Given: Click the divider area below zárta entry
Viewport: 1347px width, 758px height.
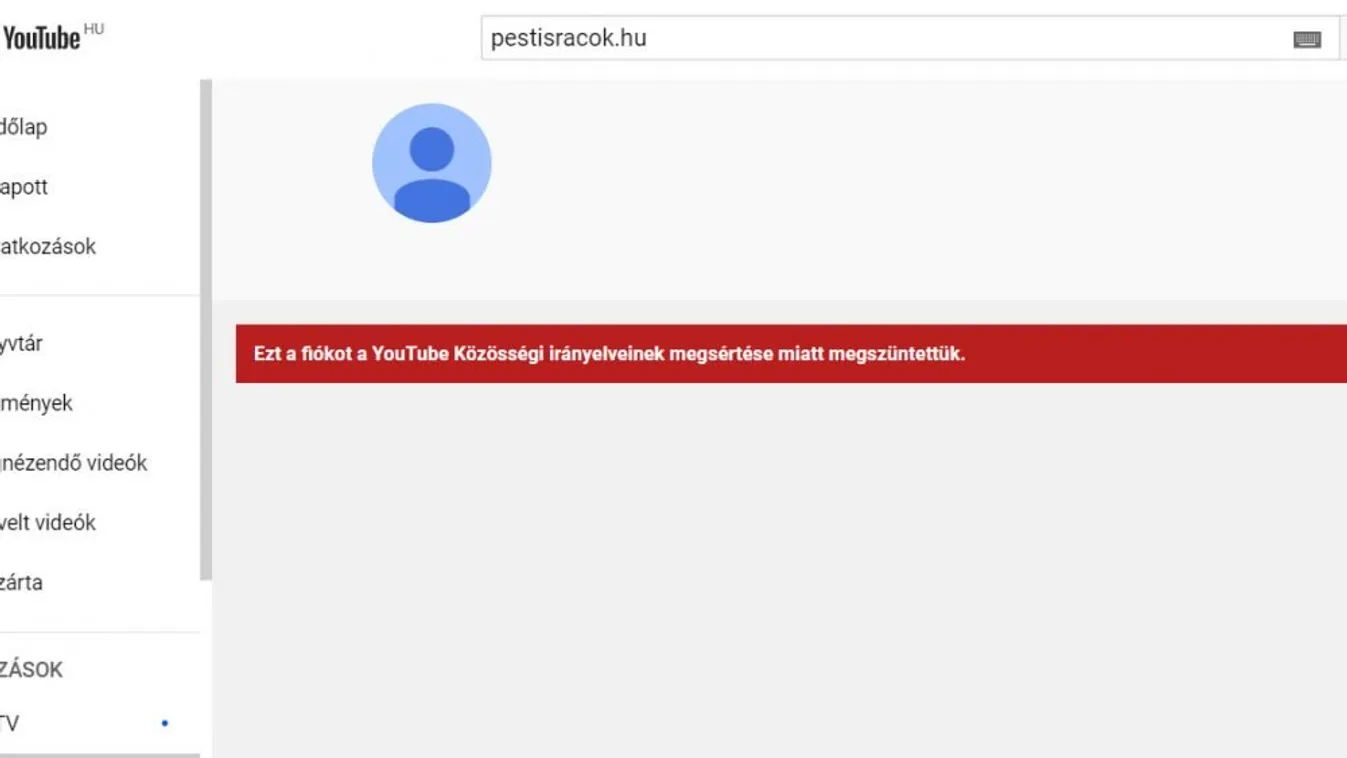Looking at the screenshot, I should tap(100, 631).
